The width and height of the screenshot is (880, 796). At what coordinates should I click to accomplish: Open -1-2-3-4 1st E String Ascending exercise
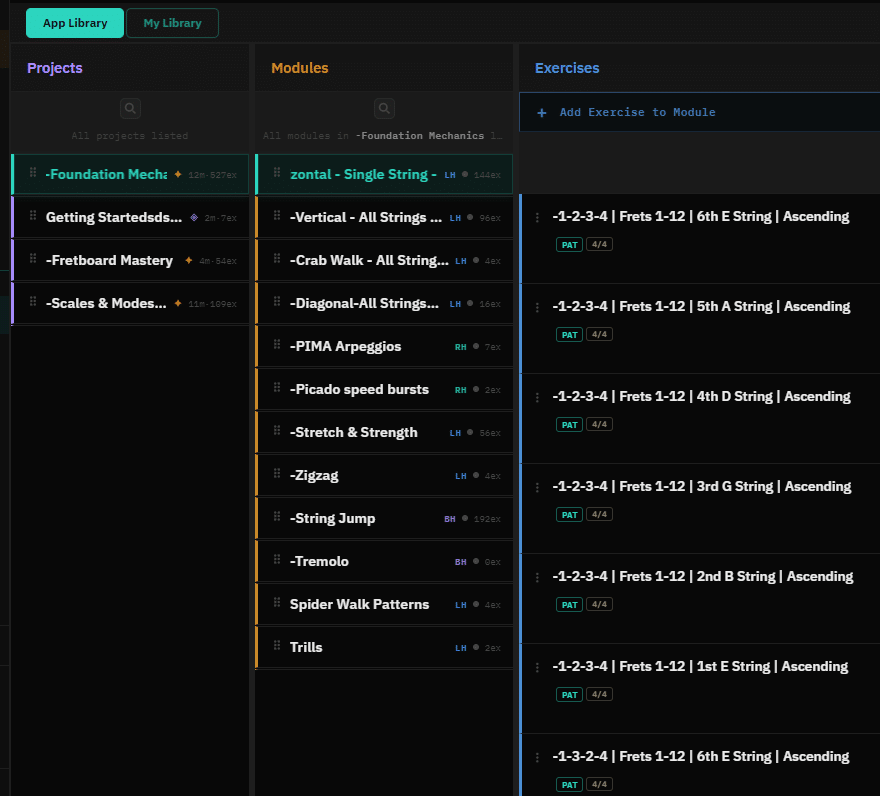(700, 689)
